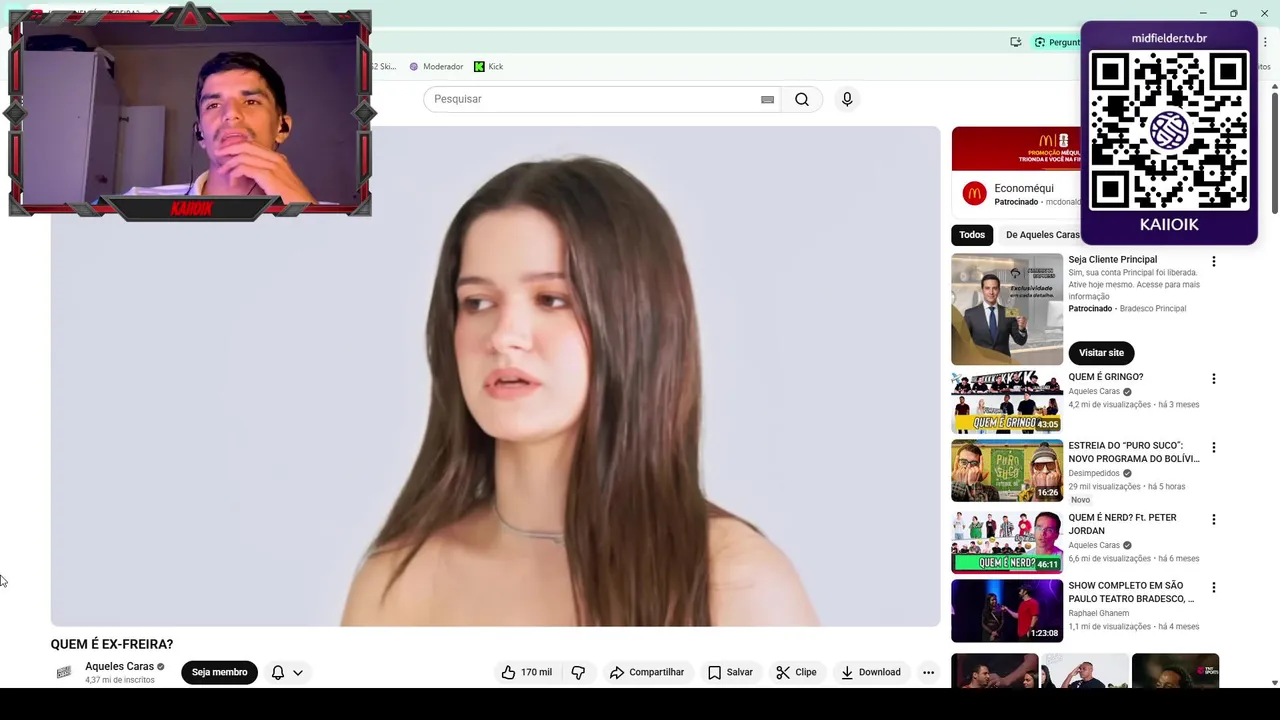1280x720 pixels.
Task: Open Aqueles Caras channel avatar
Action: [64, 672]
